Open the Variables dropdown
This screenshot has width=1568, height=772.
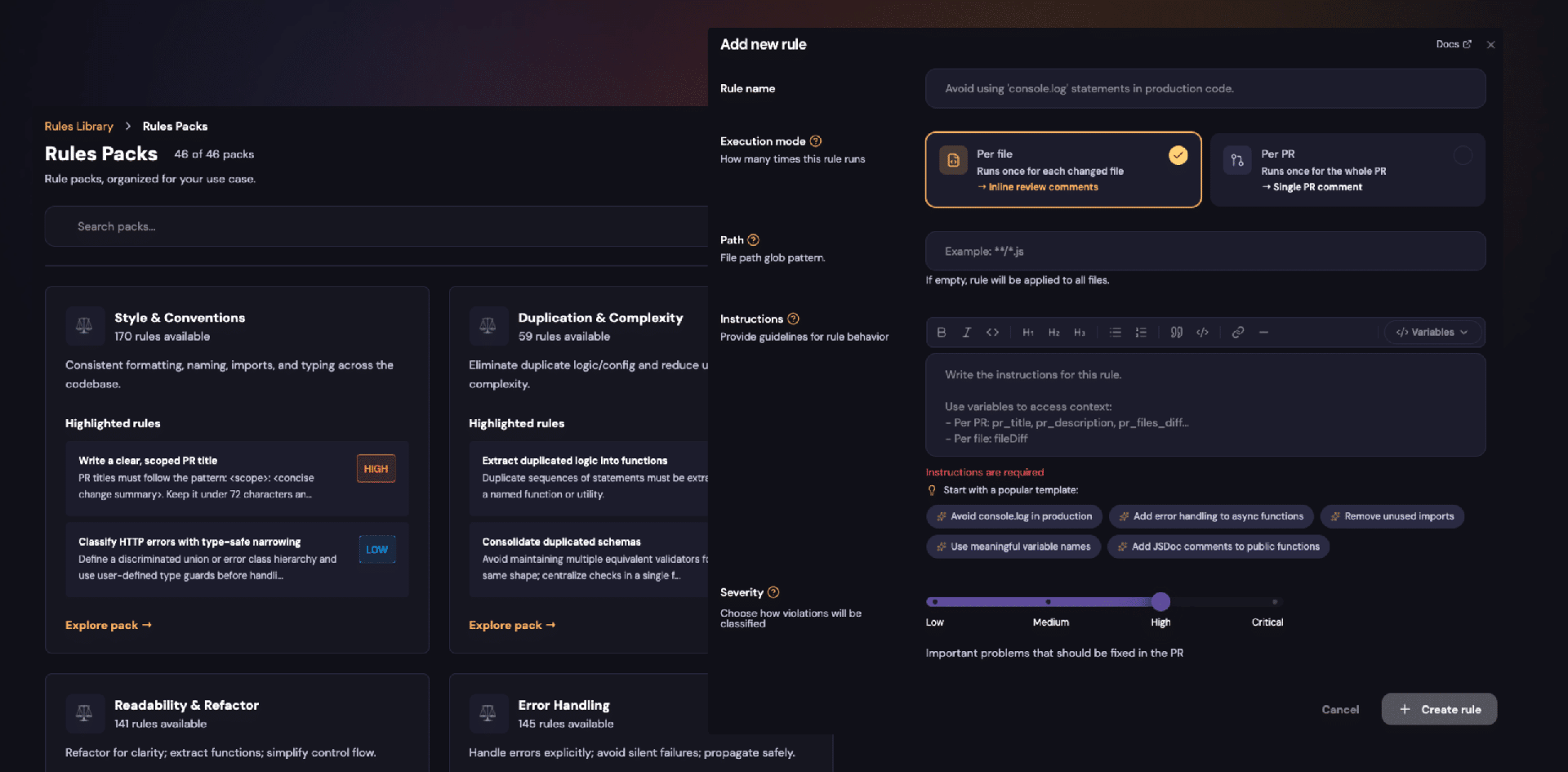pyautogui.click(x=1432, y=332)
